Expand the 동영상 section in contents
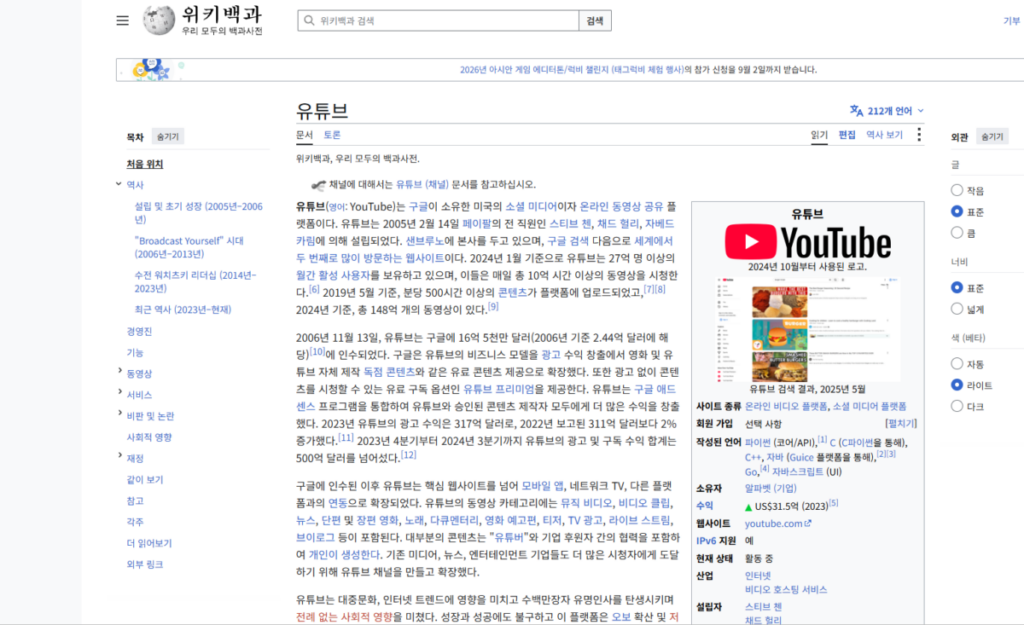Screen dimensions: 1024x625 point(120,371)
